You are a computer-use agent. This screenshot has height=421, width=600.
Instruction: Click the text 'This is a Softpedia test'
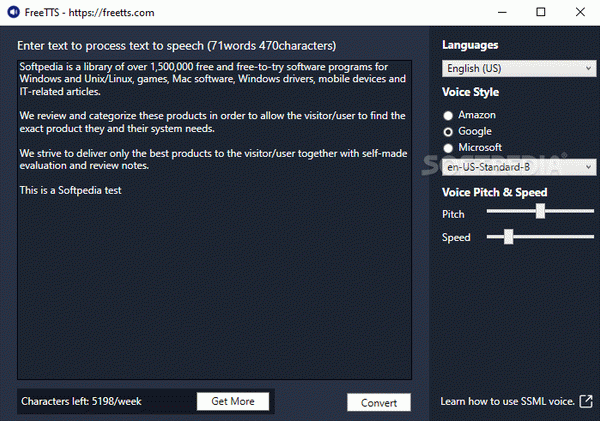click(x=70, y=190)
